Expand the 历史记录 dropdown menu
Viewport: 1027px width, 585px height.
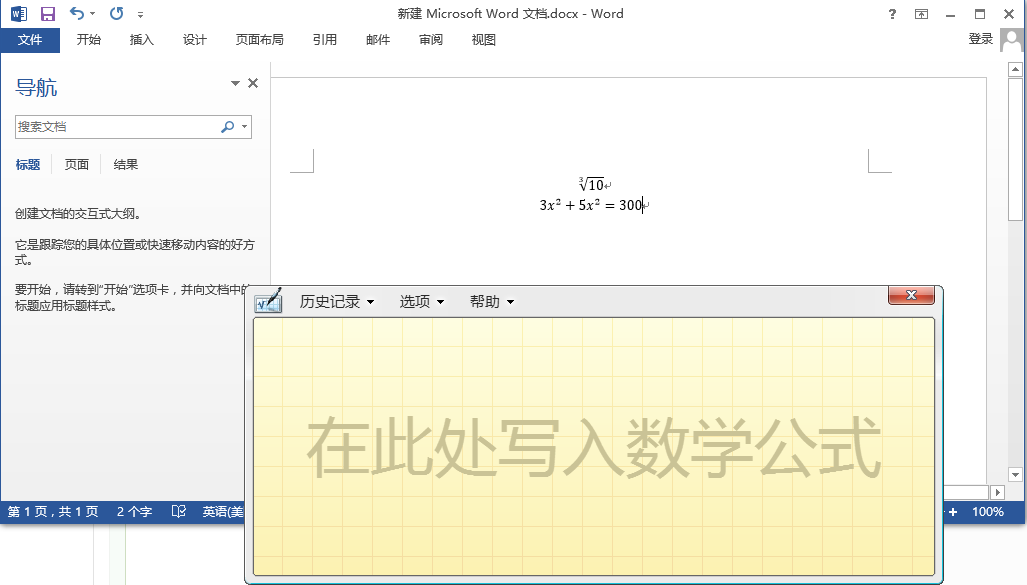(x=336, y=302)
